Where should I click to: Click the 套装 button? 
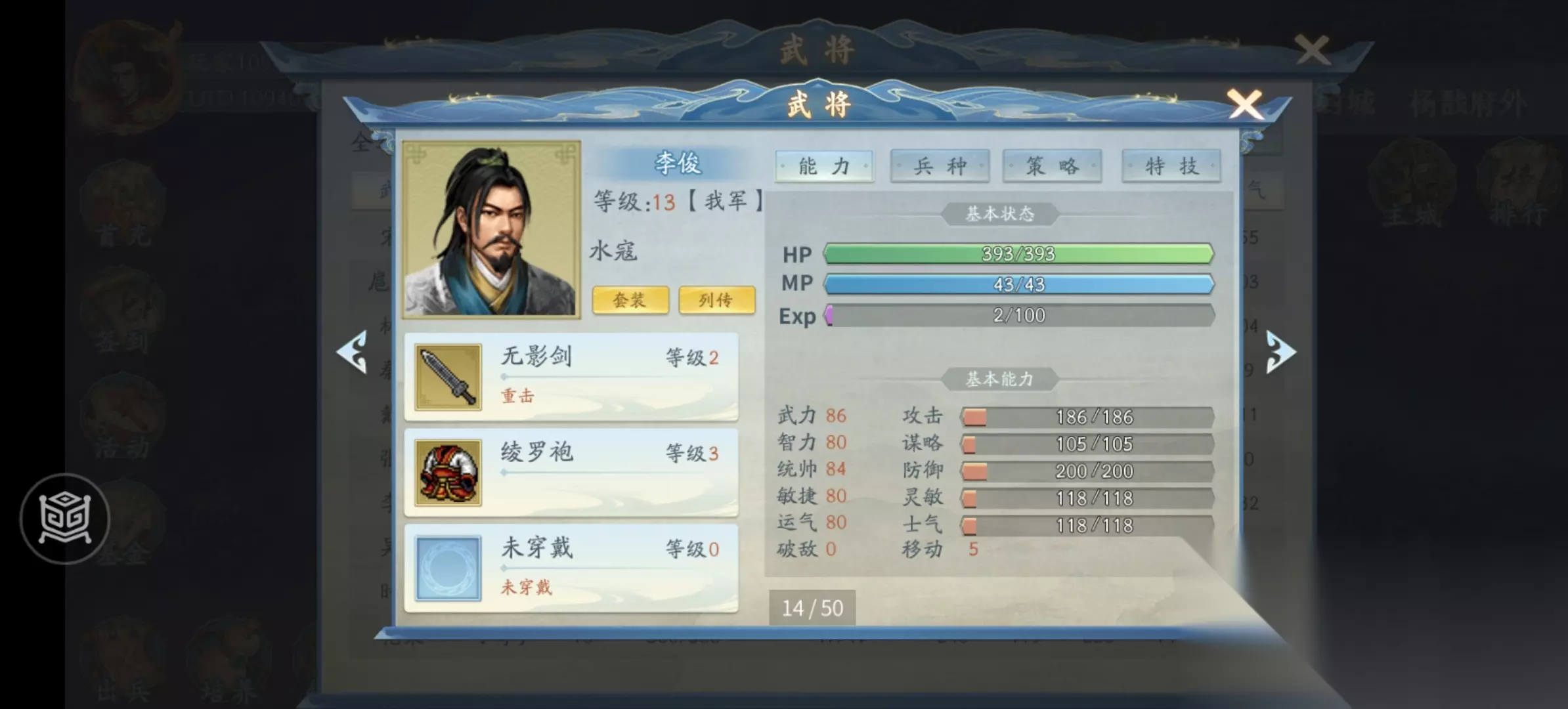(x=630, y=300)
